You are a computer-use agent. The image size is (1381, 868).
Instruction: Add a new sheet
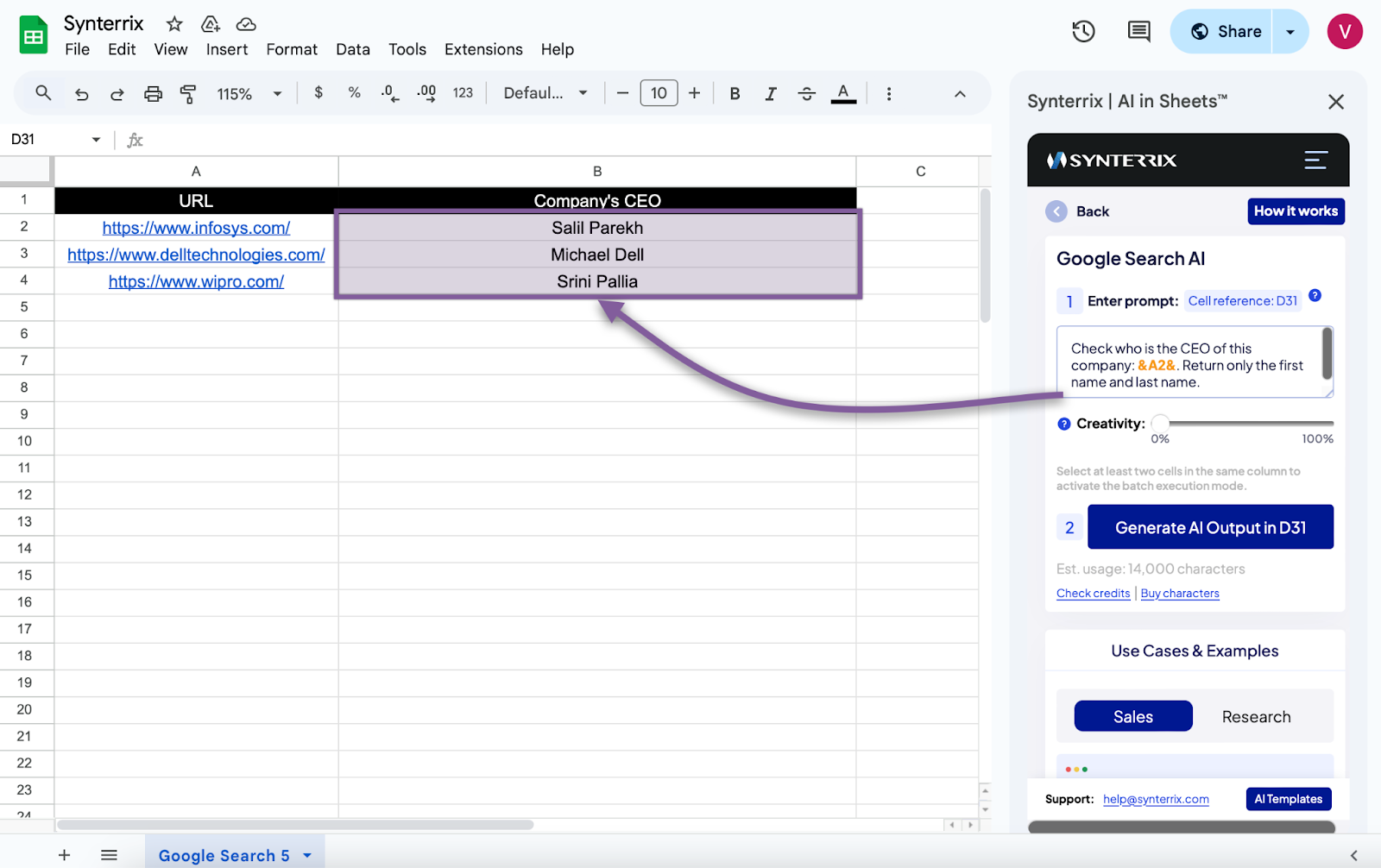(x=64, y=855)
